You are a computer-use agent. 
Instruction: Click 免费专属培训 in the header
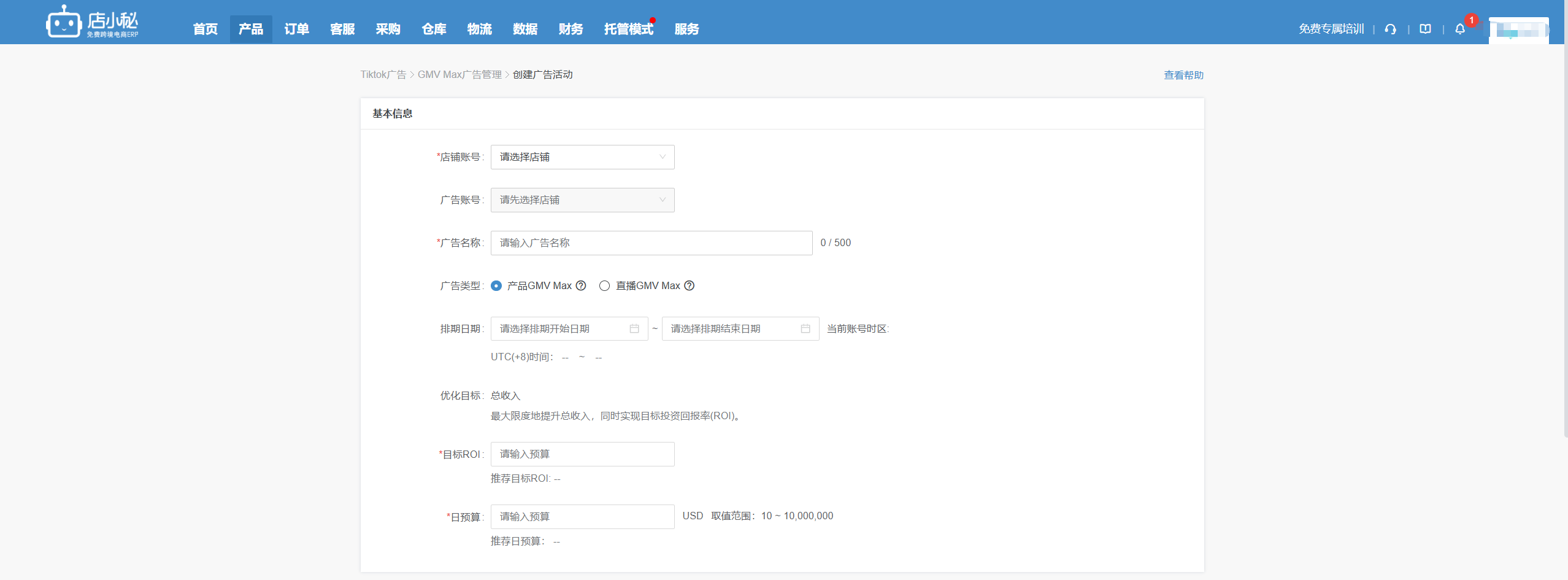[1331, 29]
